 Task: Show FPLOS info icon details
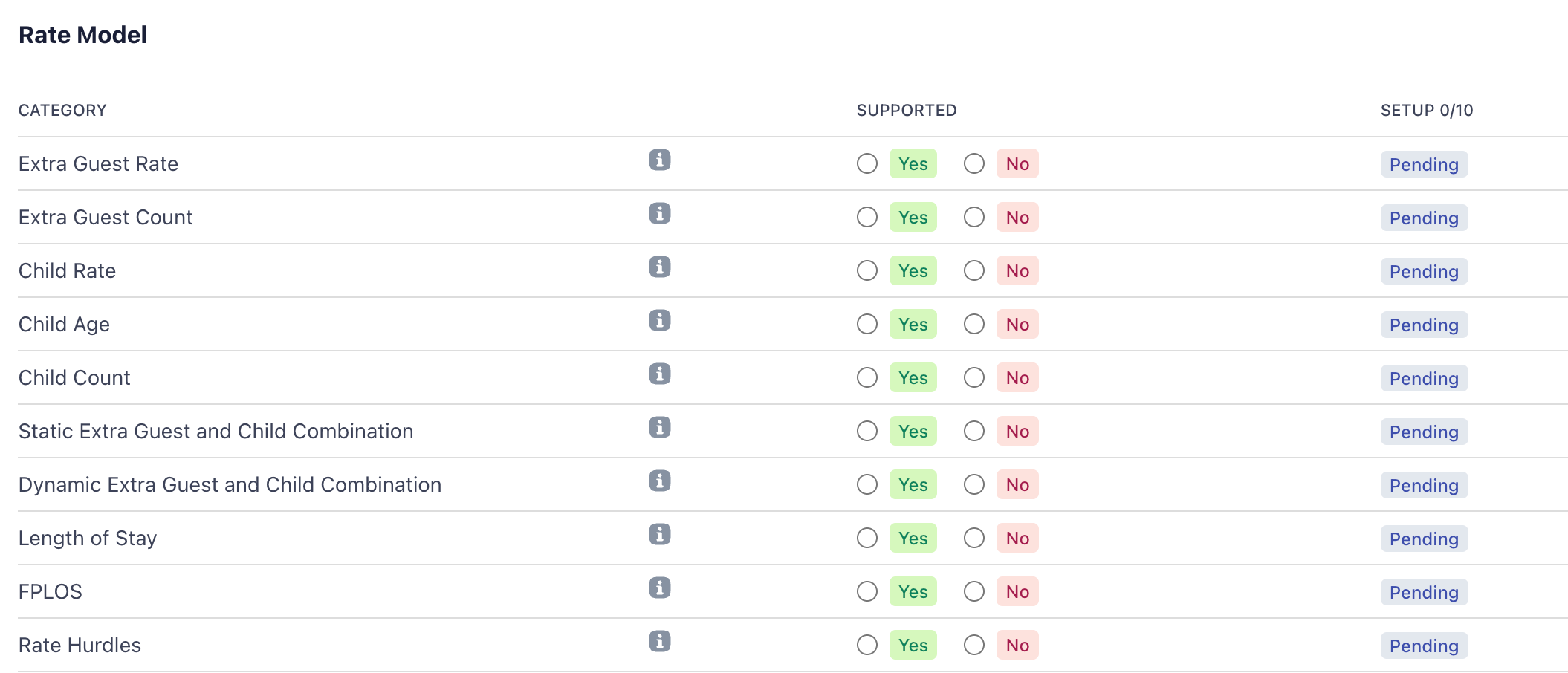point(660,588)
